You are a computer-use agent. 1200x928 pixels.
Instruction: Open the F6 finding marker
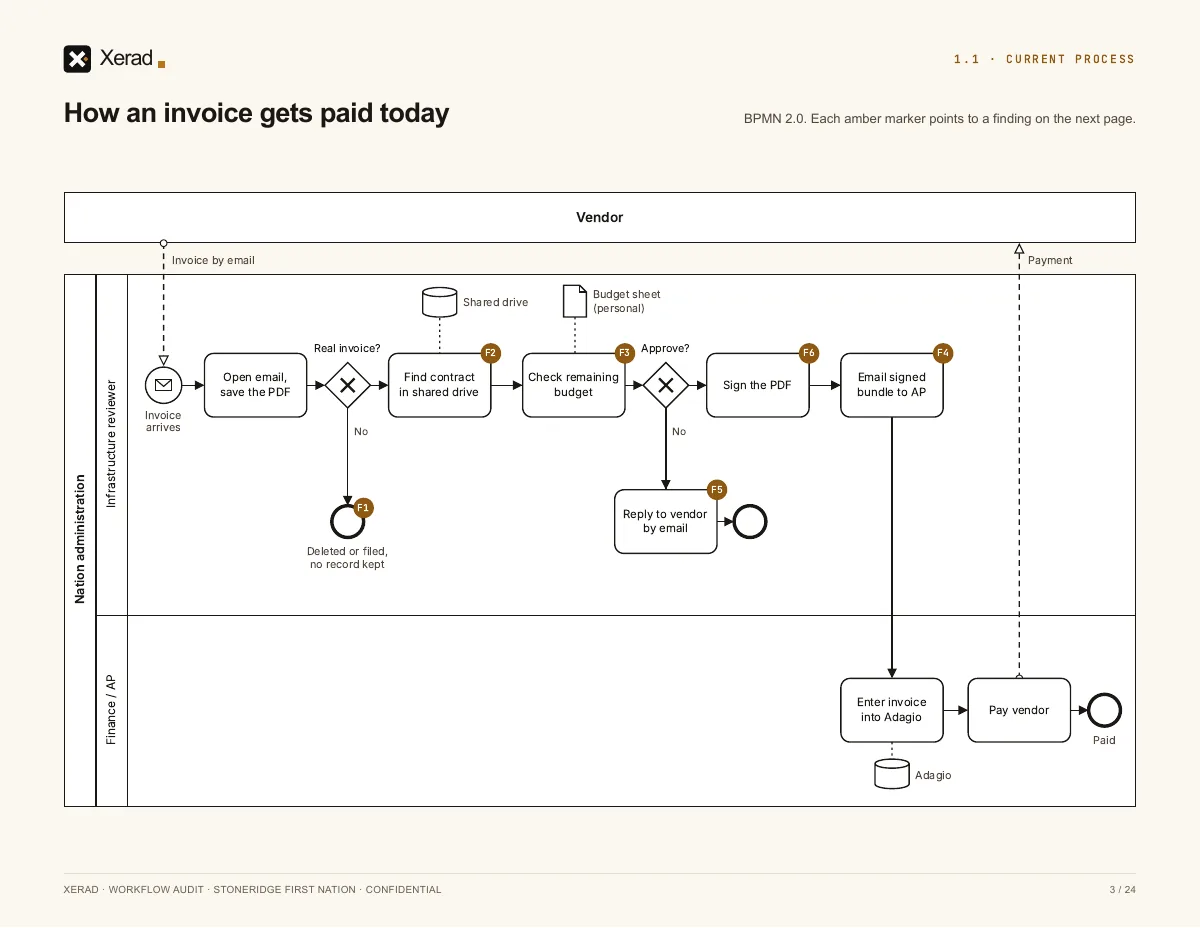(x=809, y=353)
